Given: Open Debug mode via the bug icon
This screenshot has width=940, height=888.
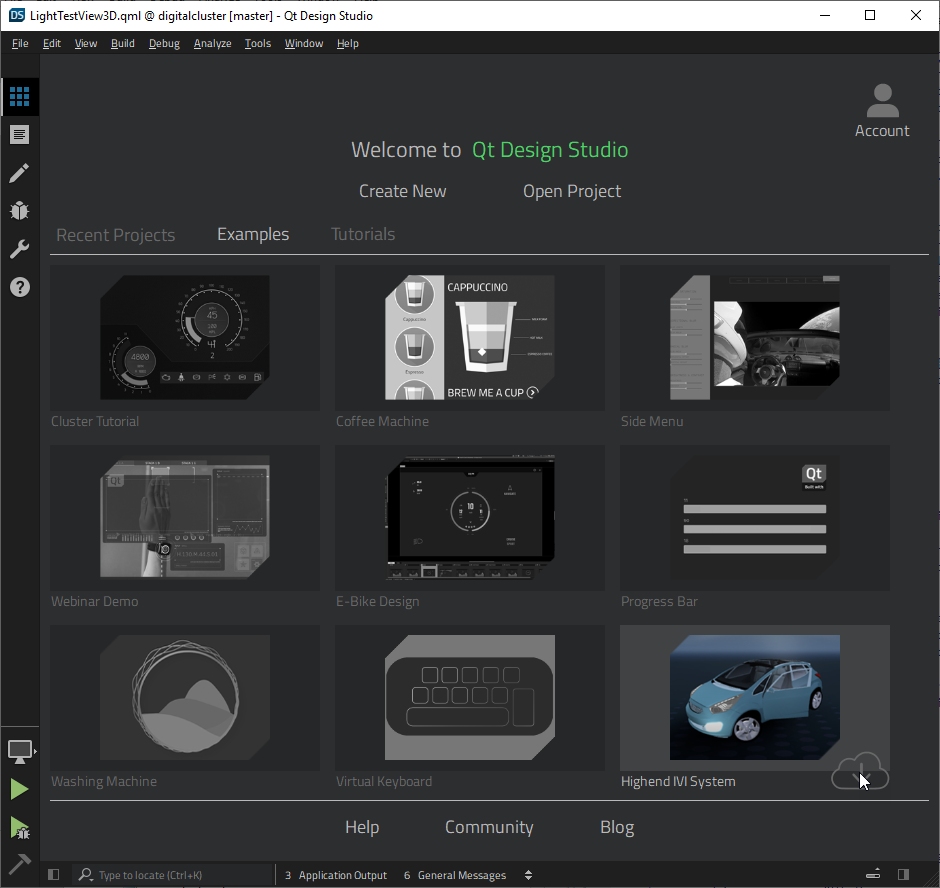Looking at the screenshot, I should [20, 210].
